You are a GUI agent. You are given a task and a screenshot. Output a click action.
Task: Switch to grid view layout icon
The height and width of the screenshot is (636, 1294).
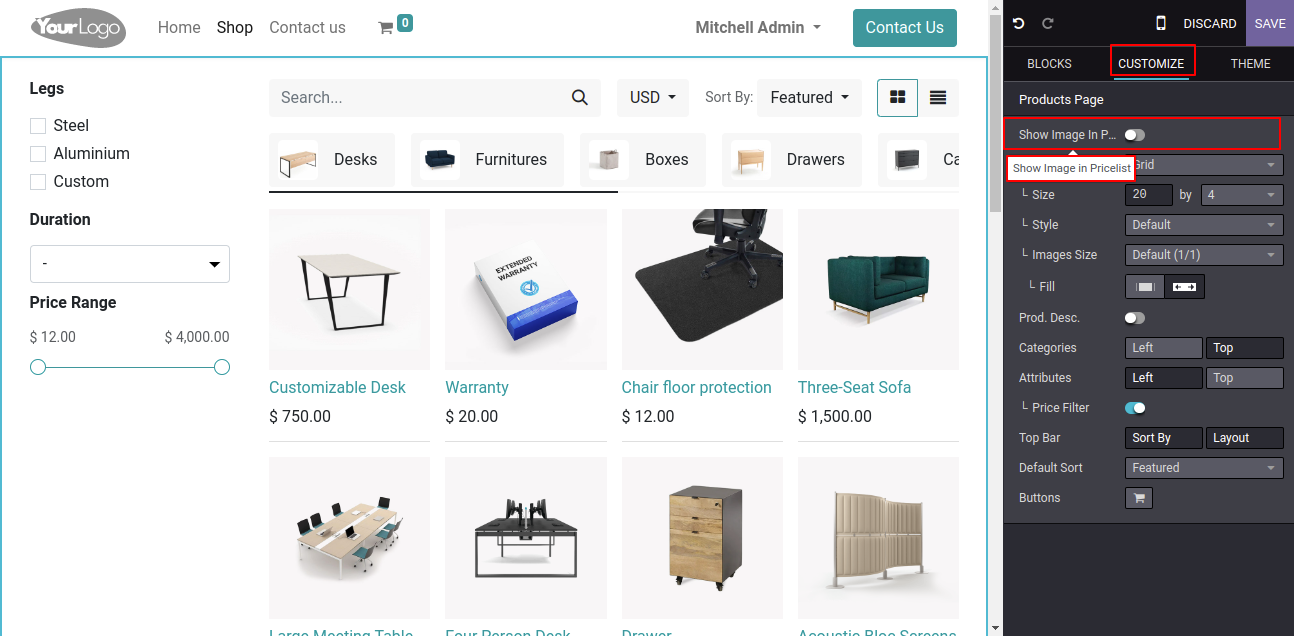[897, 97]
